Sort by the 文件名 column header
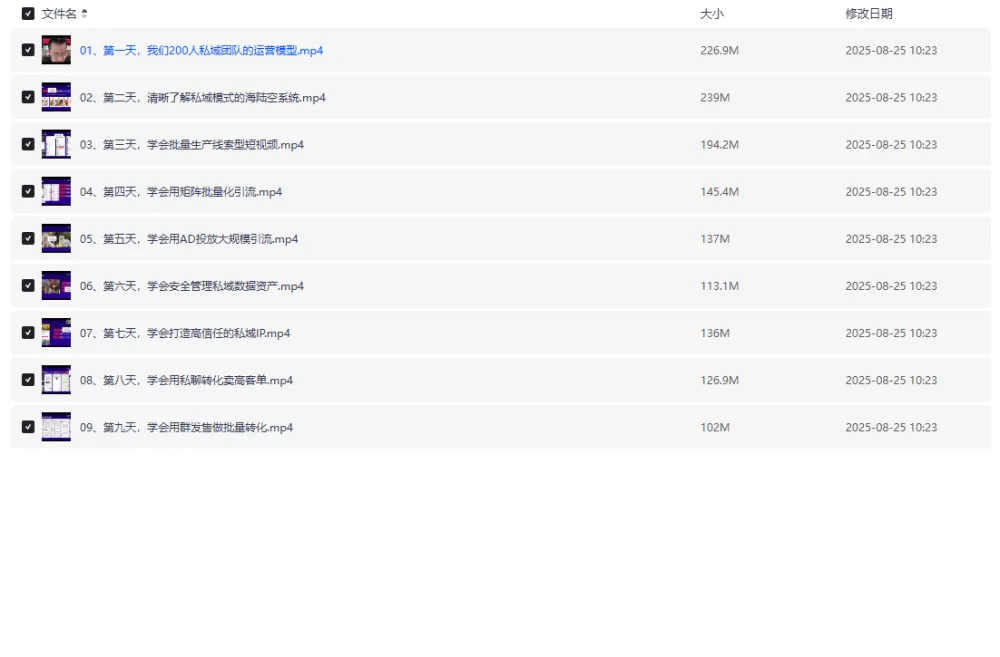This screenshot has height=657, width=1000. 59,14
